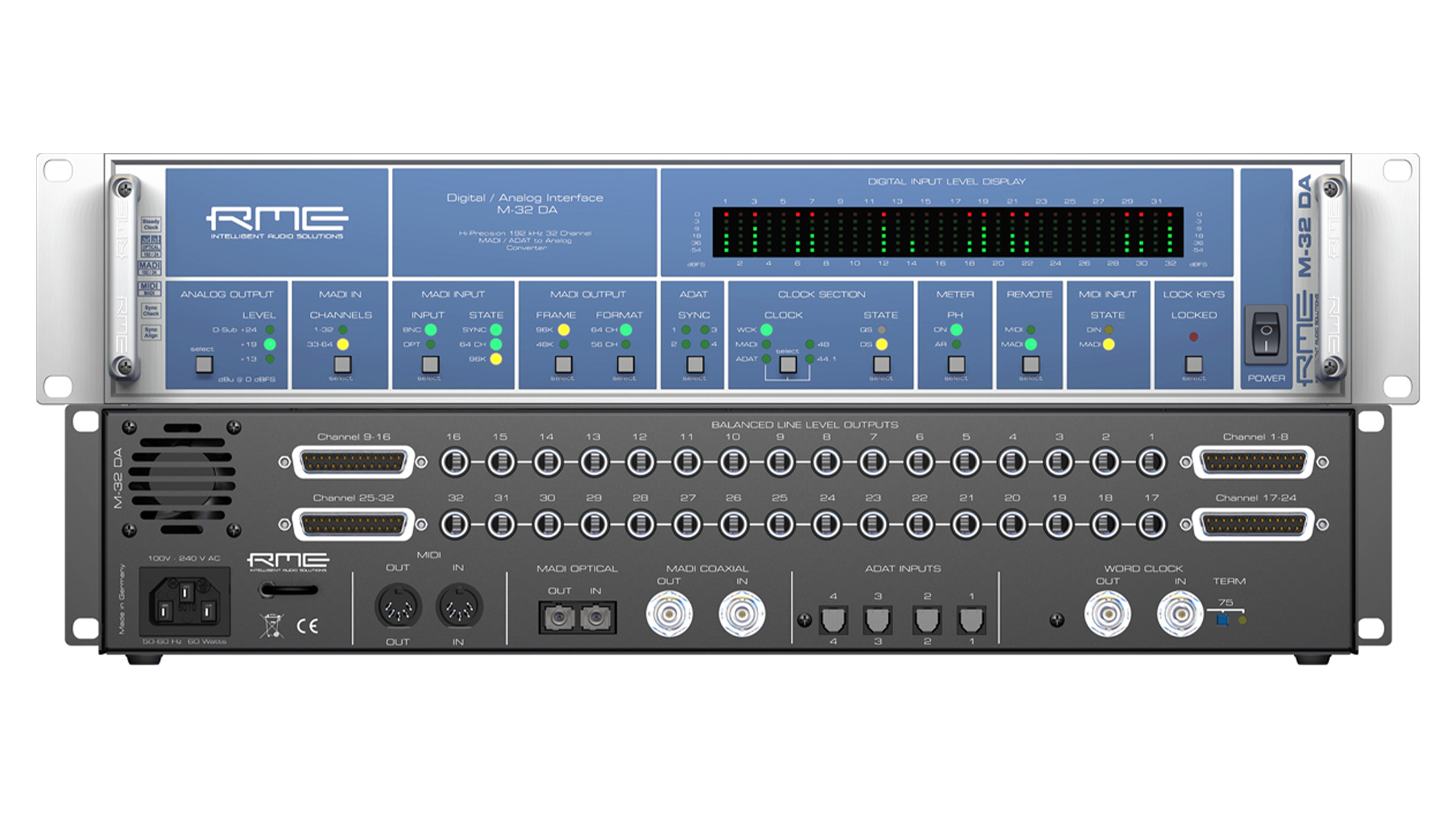Click the '100V - 240 V AC' label
Image resolution: width=1456 pixels, height=819 pixels.
(184, 558)
